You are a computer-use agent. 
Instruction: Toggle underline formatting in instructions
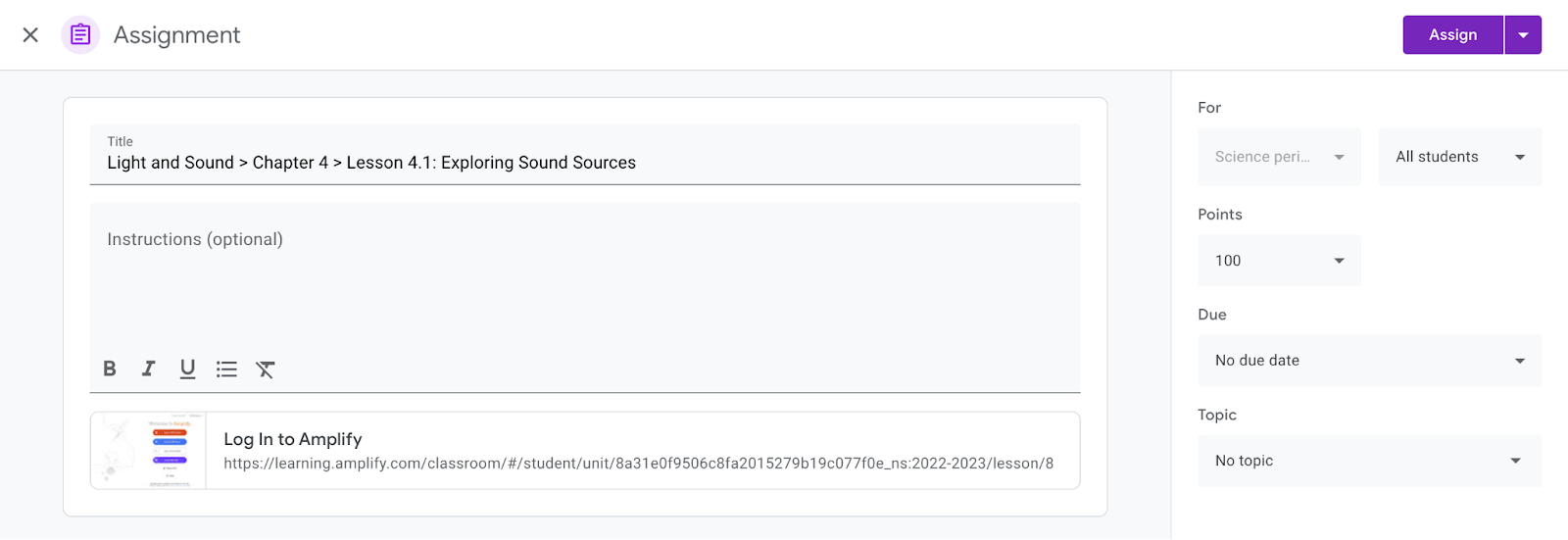pyautogui.click(x=187, y=368)
